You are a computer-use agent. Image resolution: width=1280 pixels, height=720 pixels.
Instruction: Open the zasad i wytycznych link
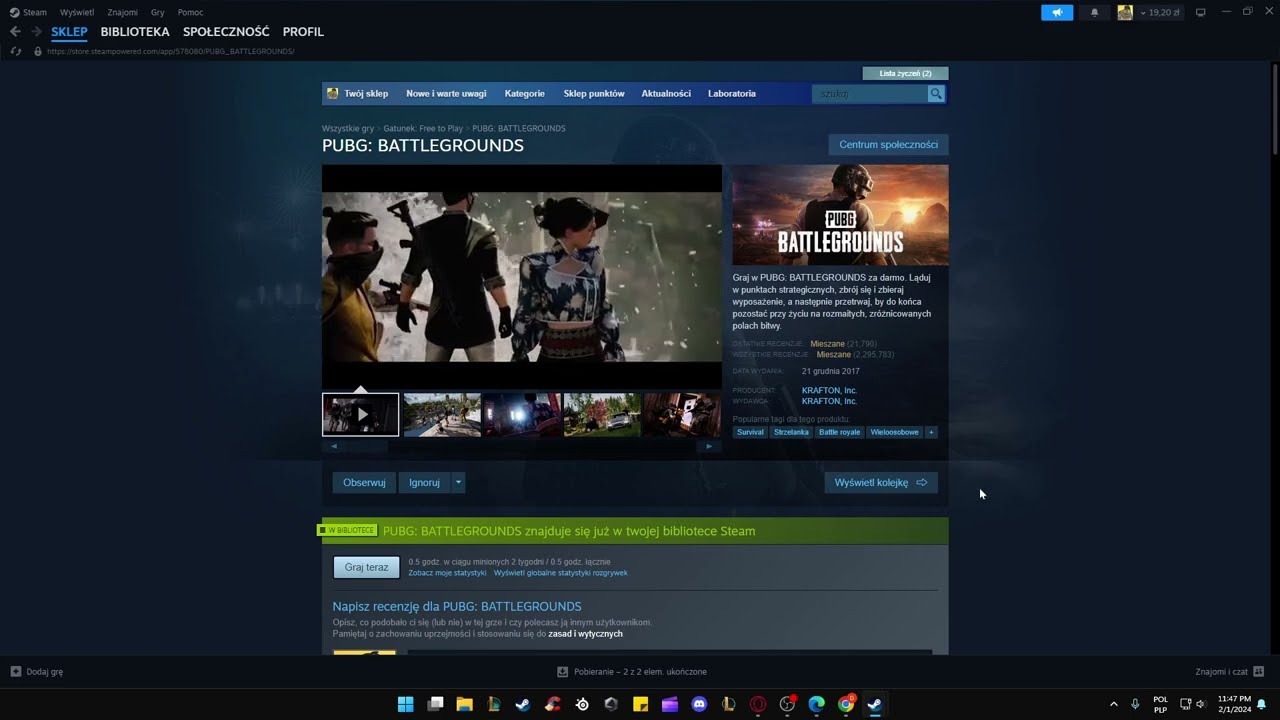[x=585, y=634]
